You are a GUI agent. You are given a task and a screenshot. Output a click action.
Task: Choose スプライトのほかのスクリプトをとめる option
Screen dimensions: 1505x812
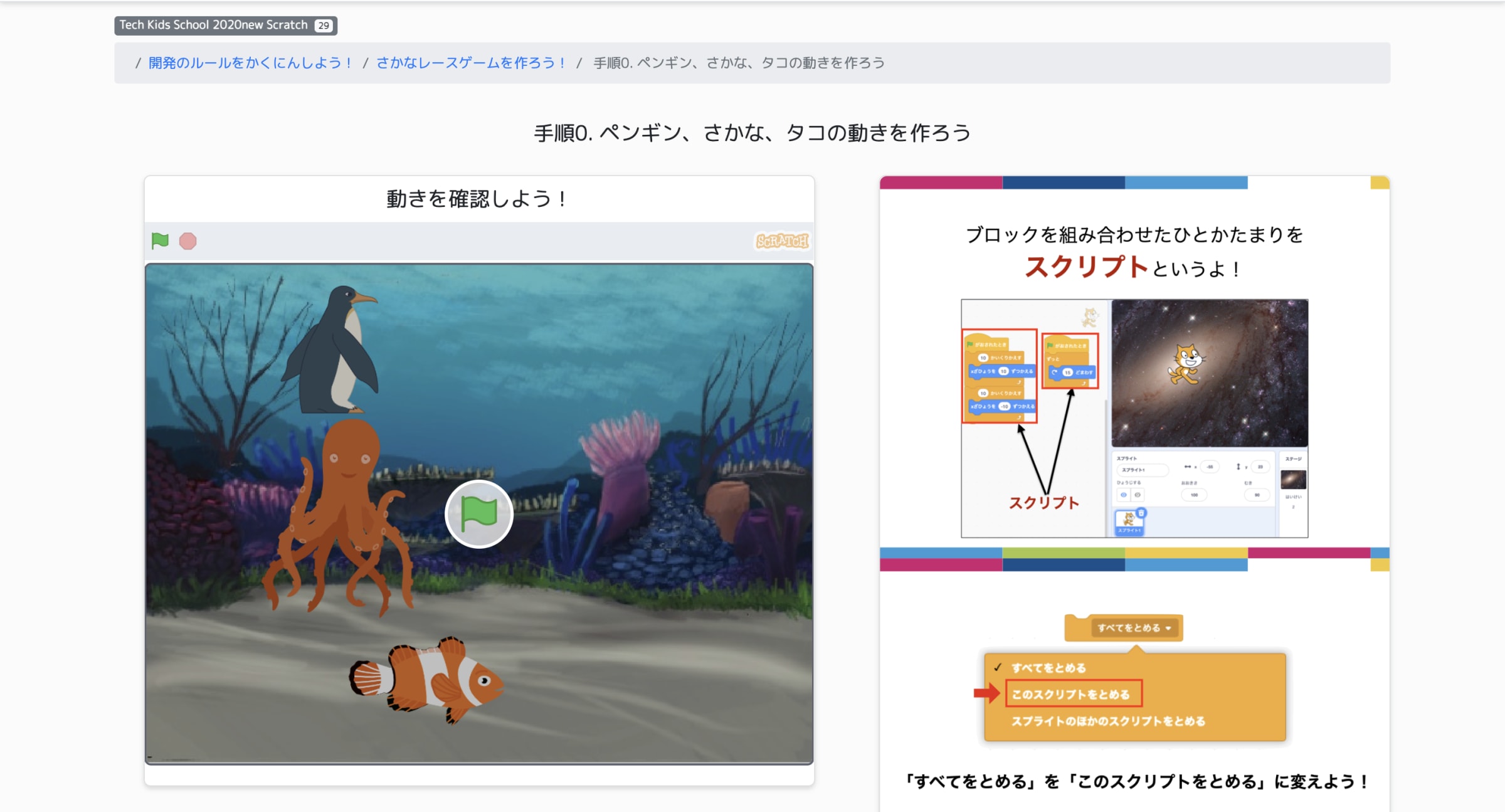(1108, 721)
